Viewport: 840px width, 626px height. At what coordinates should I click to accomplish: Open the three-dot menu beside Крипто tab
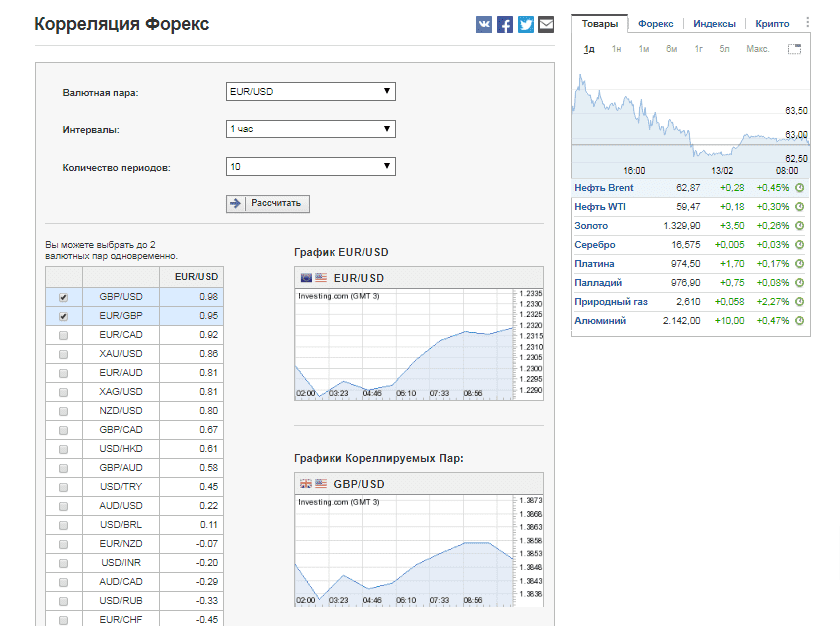808,23
